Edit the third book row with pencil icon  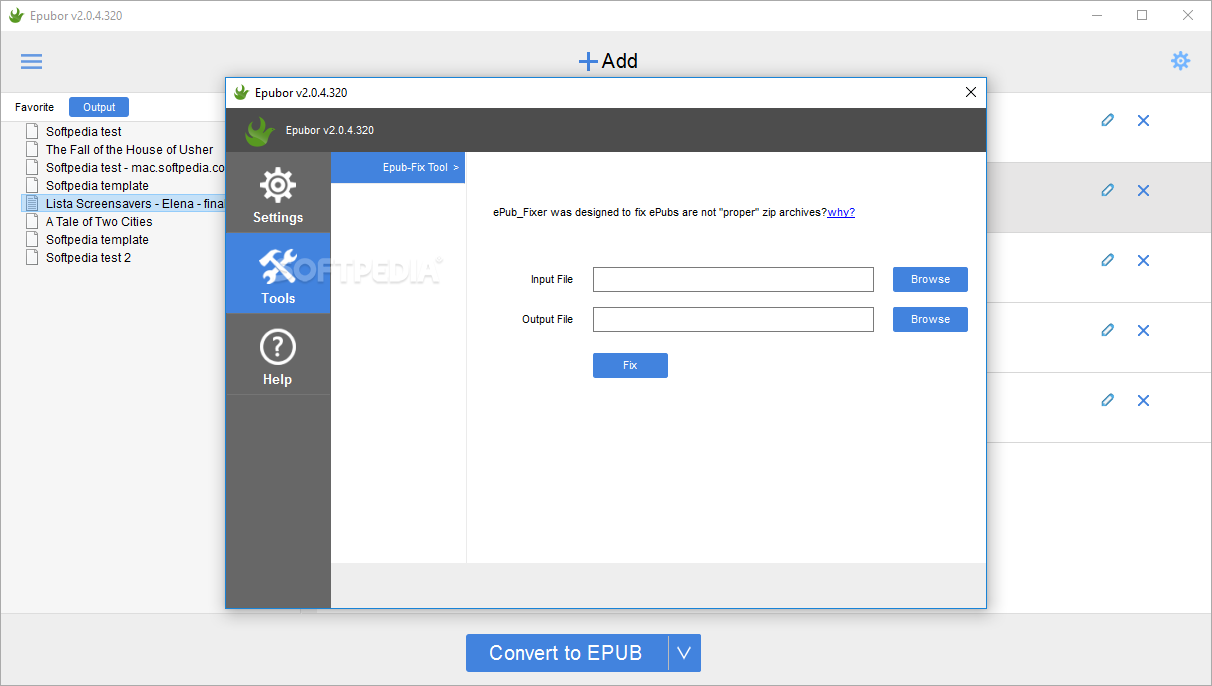point(1107,260)
